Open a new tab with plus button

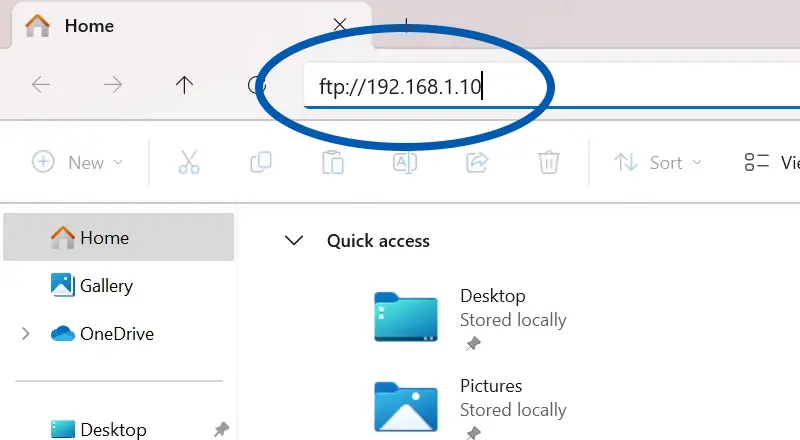[x=406, y=25]
